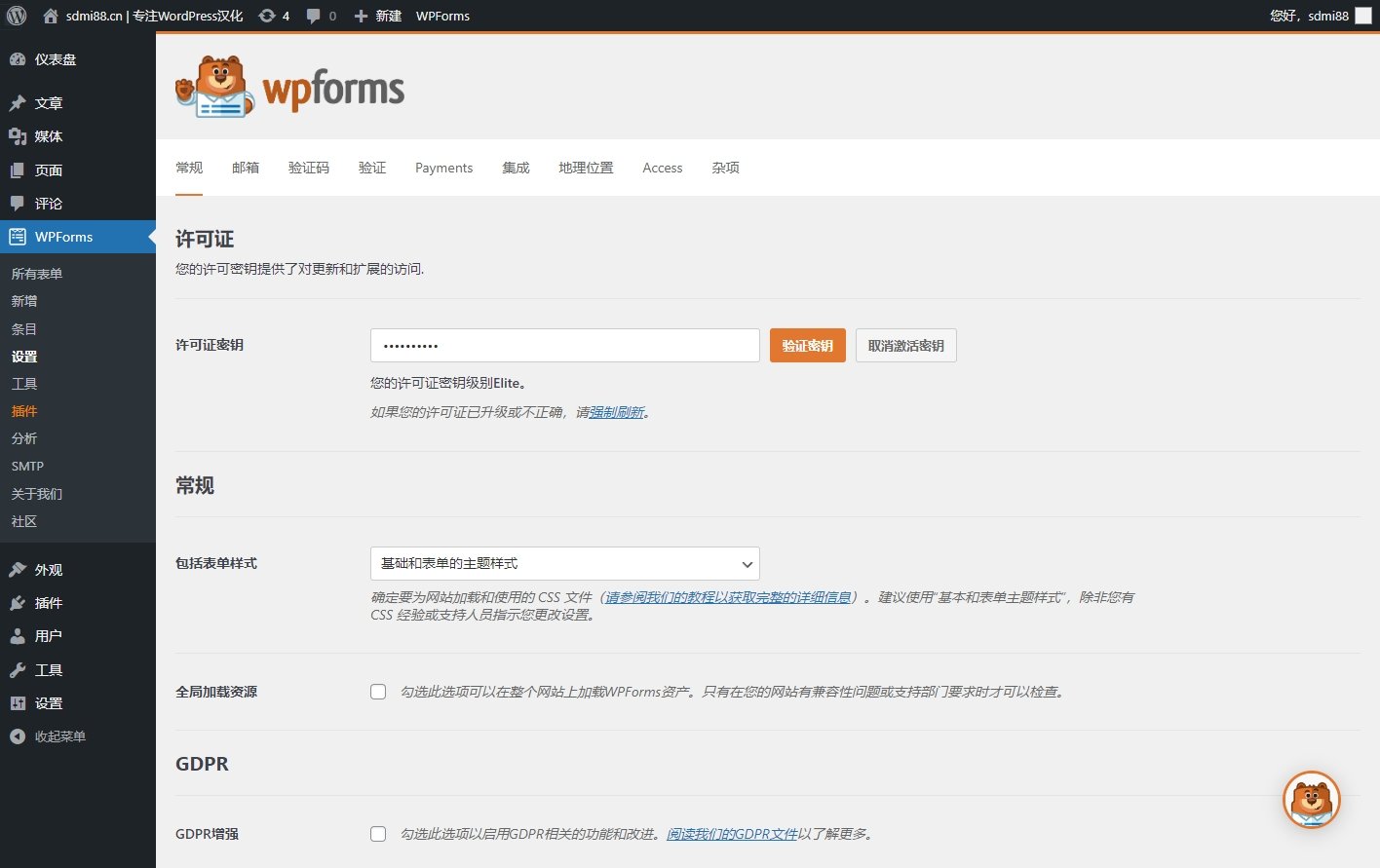Select the 媒体 media library icon
This screenshot has width=1380, height=868.
(x=18, y=135)
